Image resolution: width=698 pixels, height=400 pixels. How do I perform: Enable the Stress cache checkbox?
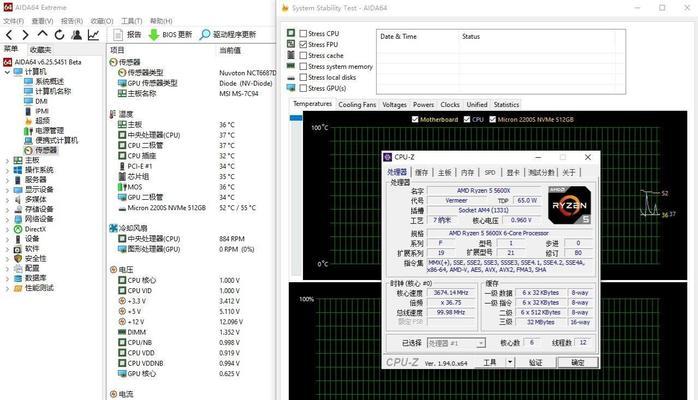303,56
